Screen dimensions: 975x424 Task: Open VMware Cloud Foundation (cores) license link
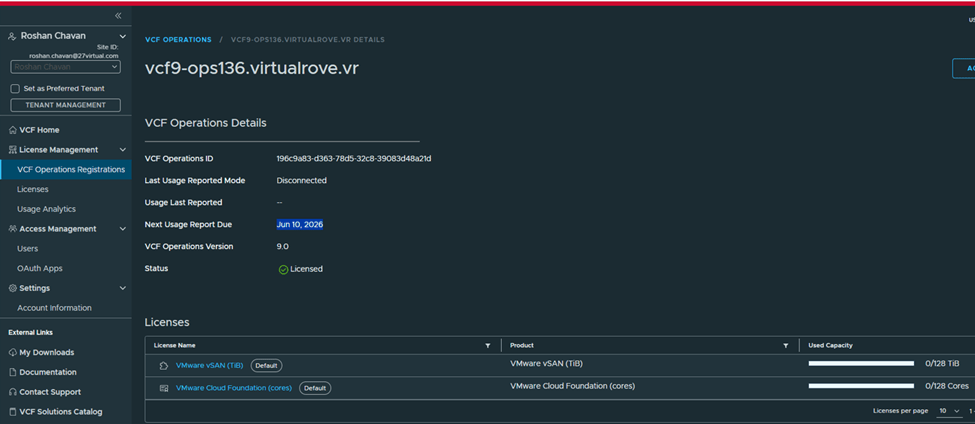(234, 387)
